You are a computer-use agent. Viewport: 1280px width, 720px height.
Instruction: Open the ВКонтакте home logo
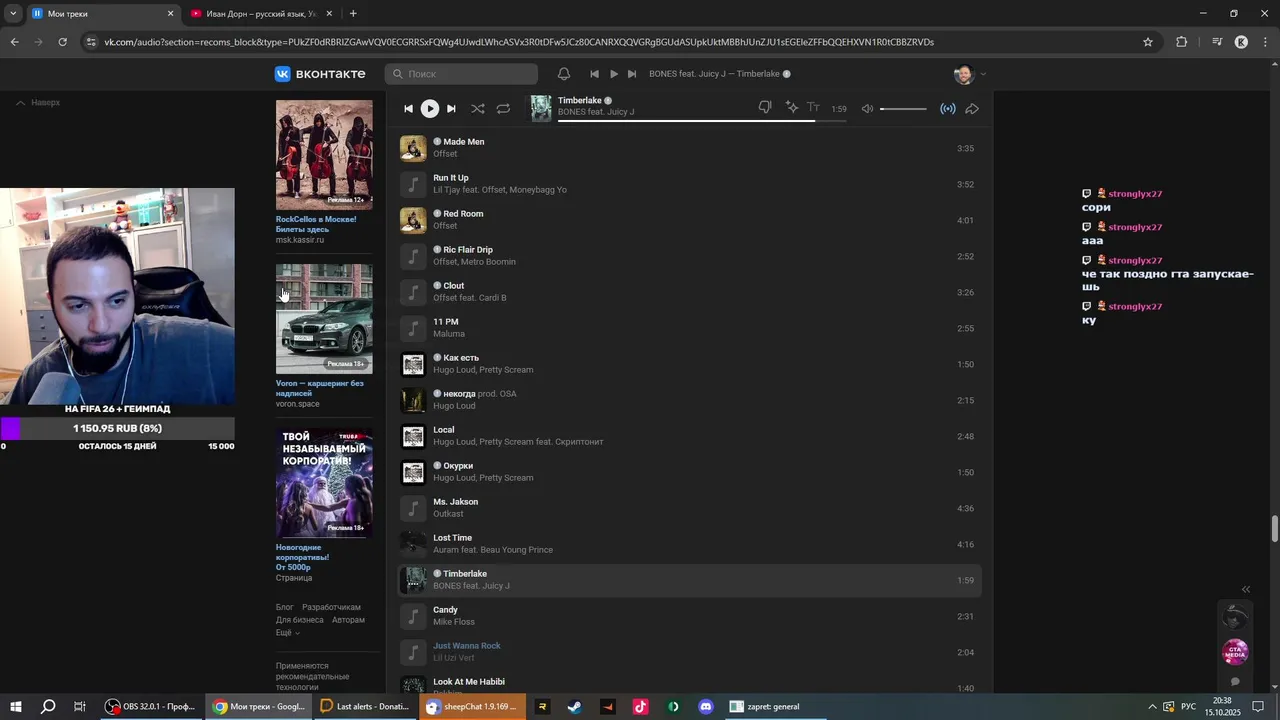point(320,74)
